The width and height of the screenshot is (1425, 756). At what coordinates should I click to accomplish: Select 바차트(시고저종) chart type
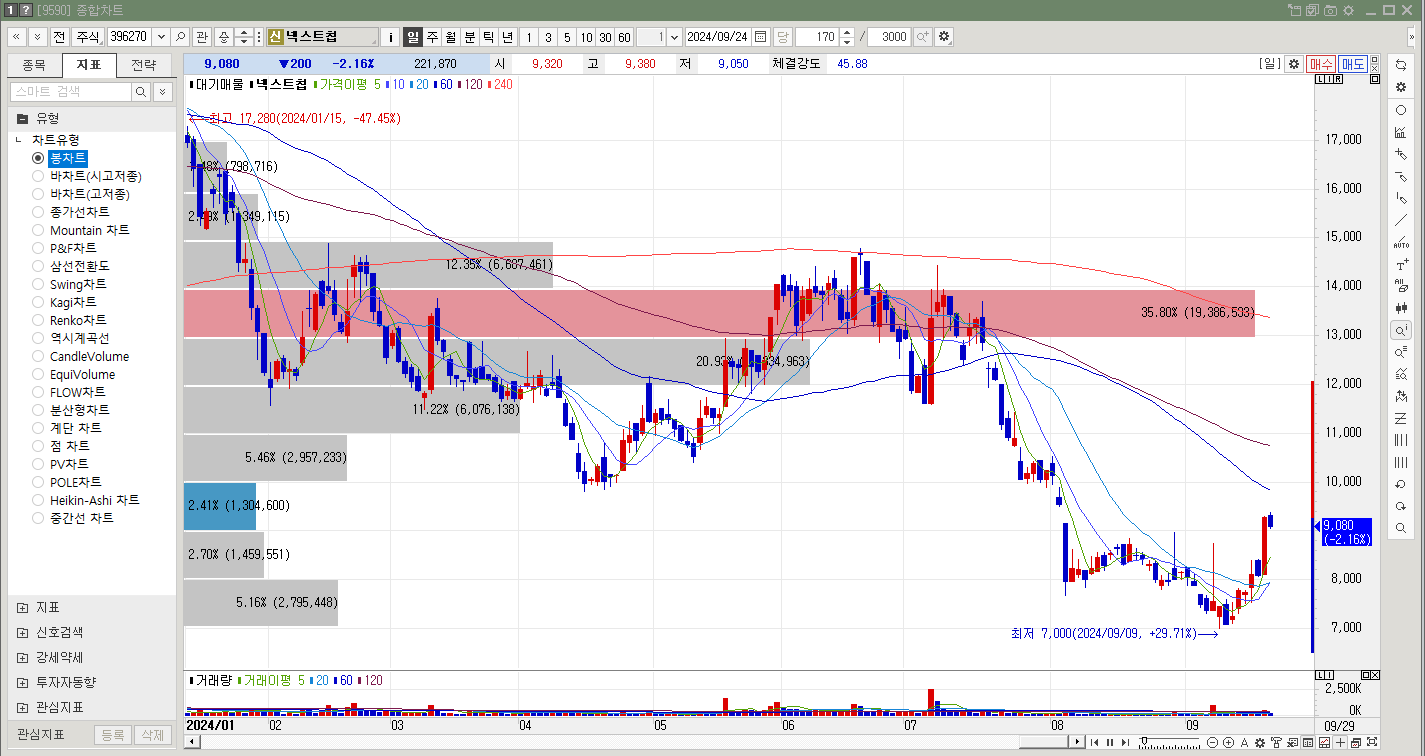coord(86,176)
